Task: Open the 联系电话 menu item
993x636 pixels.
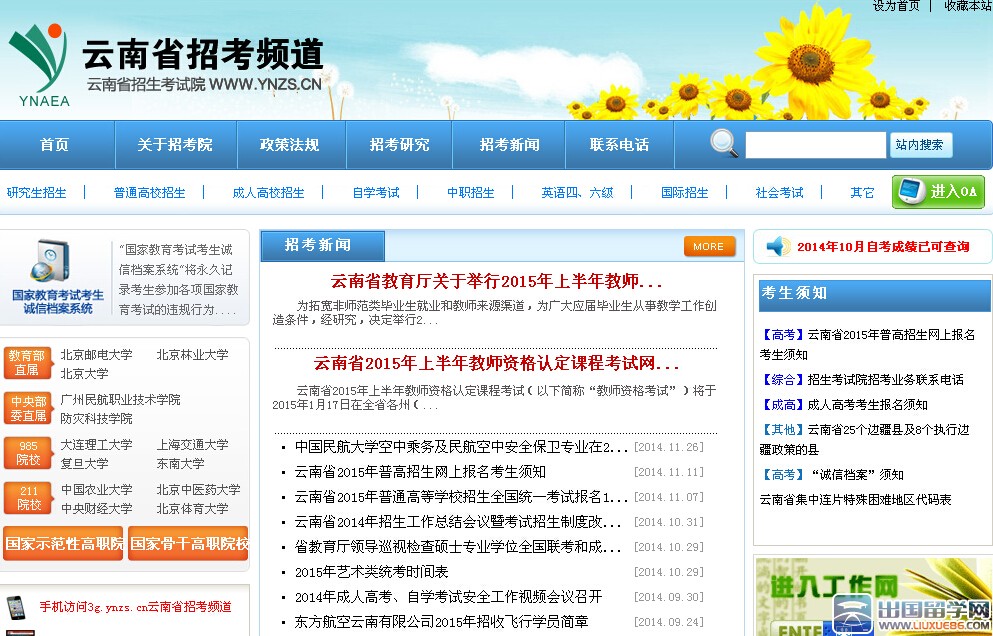Action: [619, 145]
